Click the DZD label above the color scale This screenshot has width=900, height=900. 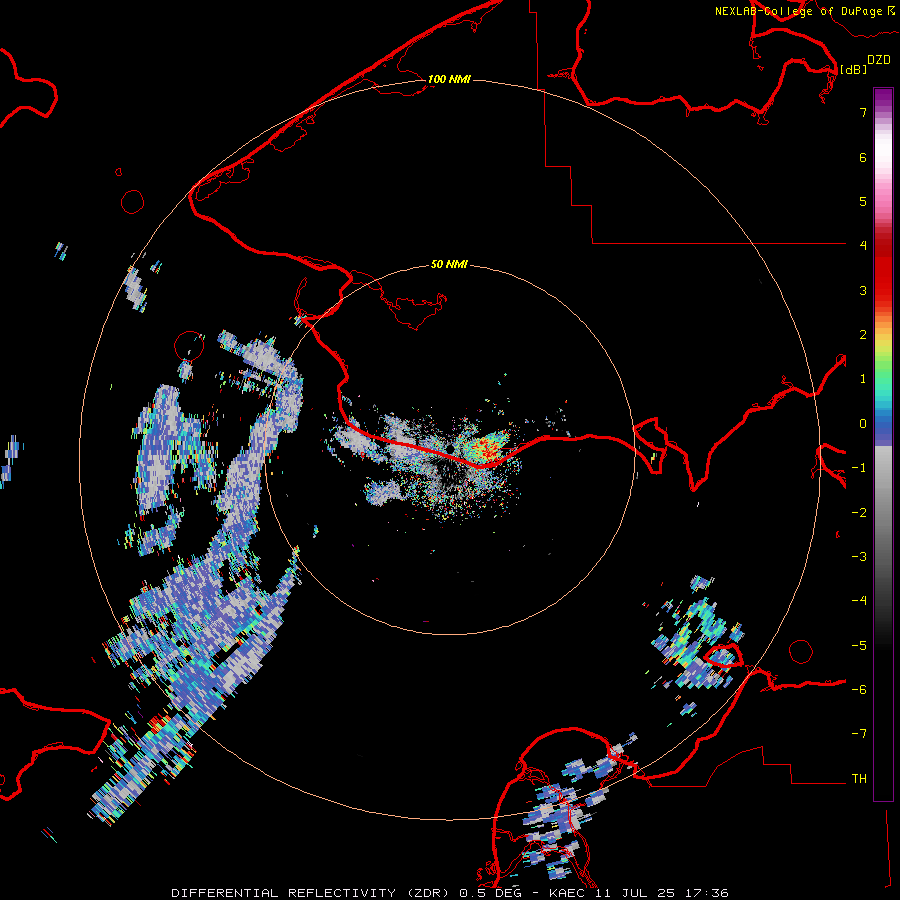coord(879,60)
